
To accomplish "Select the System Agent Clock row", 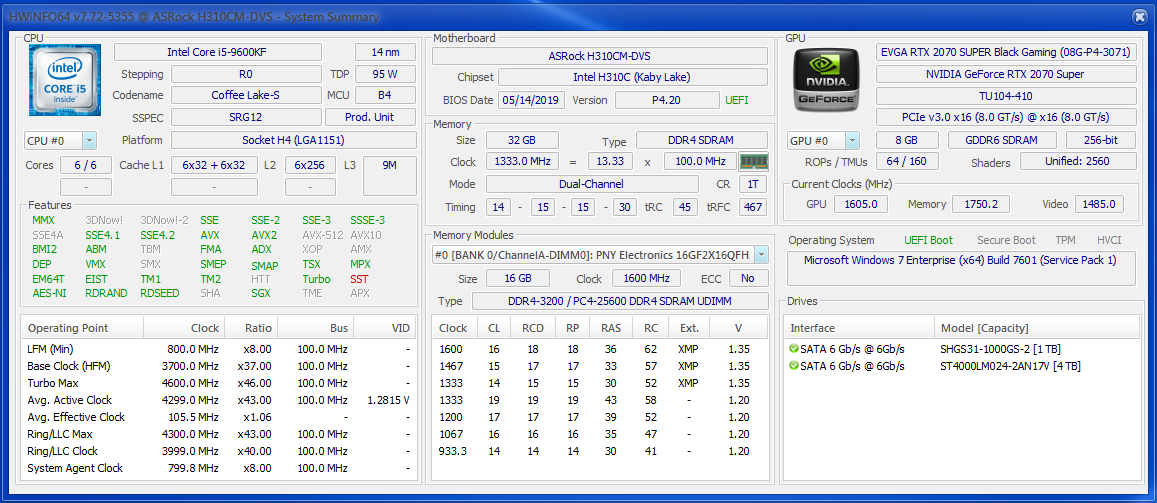I will (218, 468).
